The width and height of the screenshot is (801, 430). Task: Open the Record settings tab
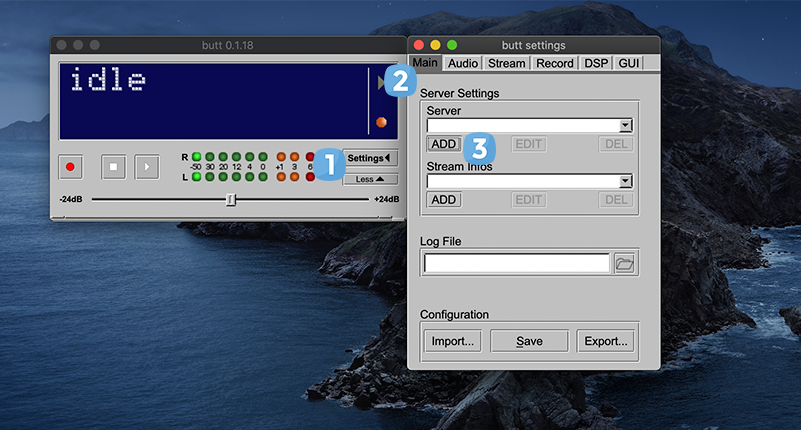click(x=554, y=63)
